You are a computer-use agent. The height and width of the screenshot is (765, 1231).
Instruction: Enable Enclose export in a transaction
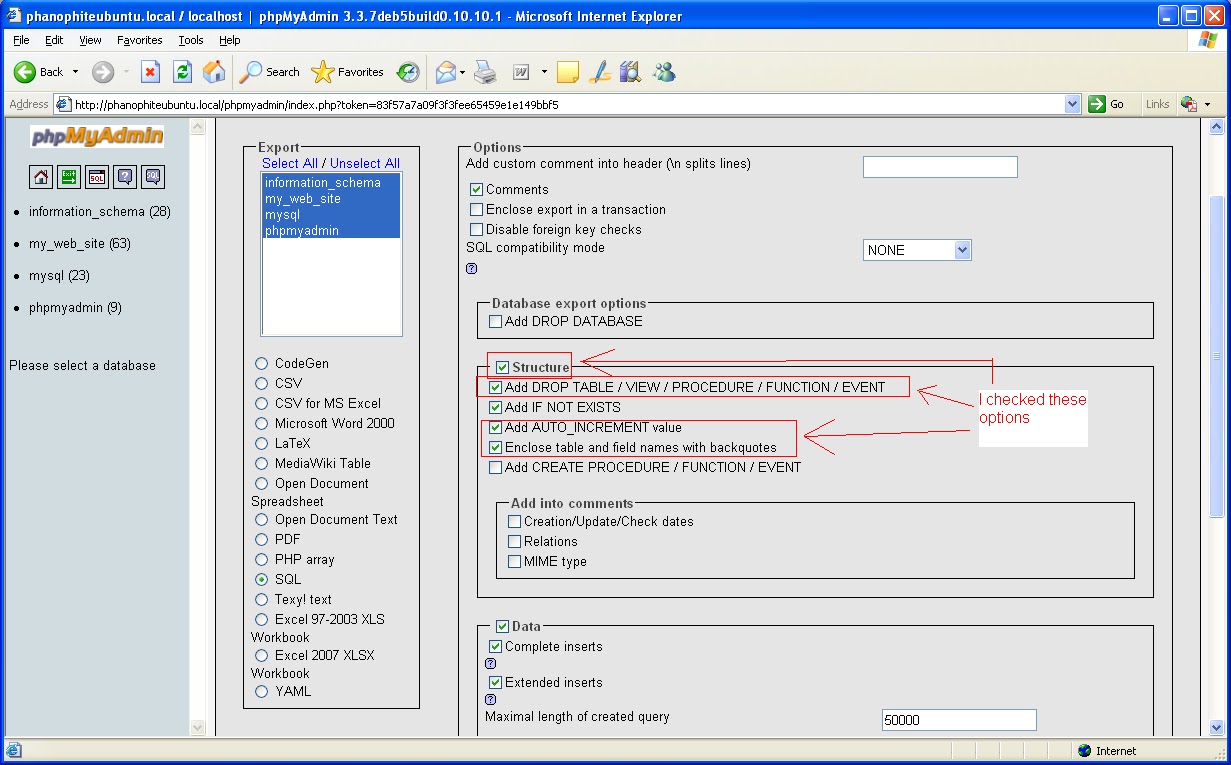(477, 209)
